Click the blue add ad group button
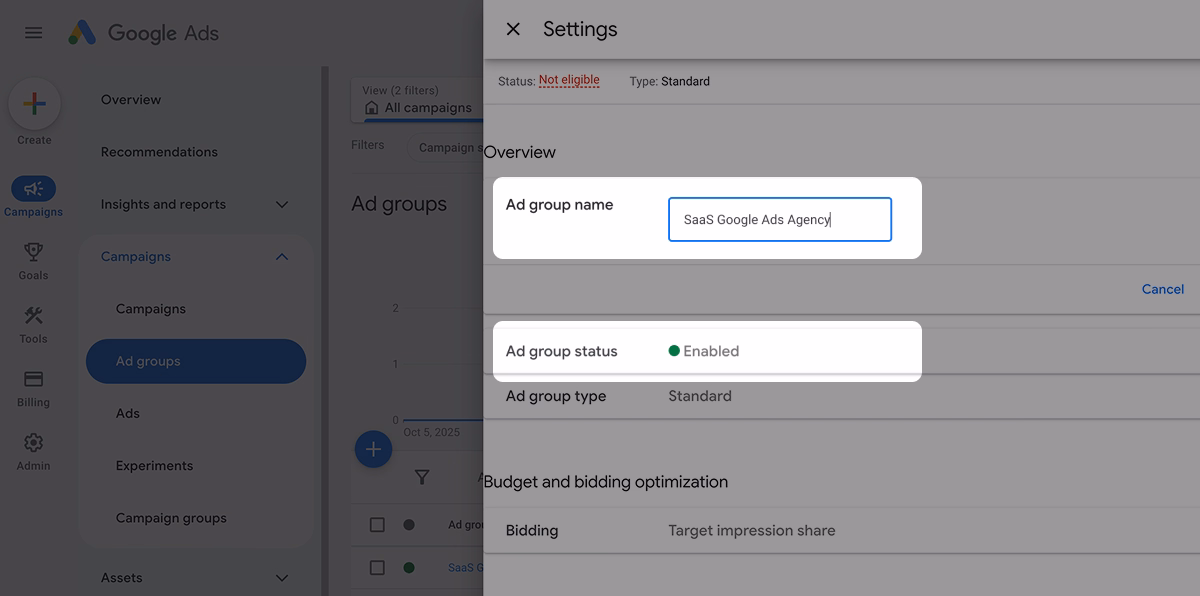The image size is (1200, 596). point(373,449)
